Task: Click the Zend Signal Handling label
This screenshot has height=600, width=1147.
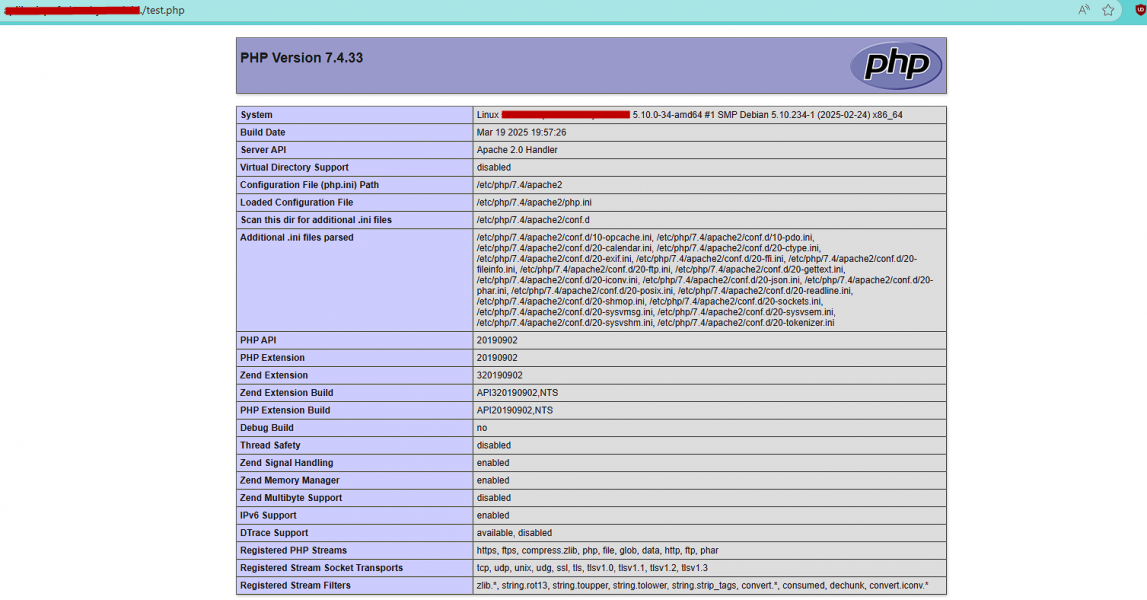Action: point(286,463)
